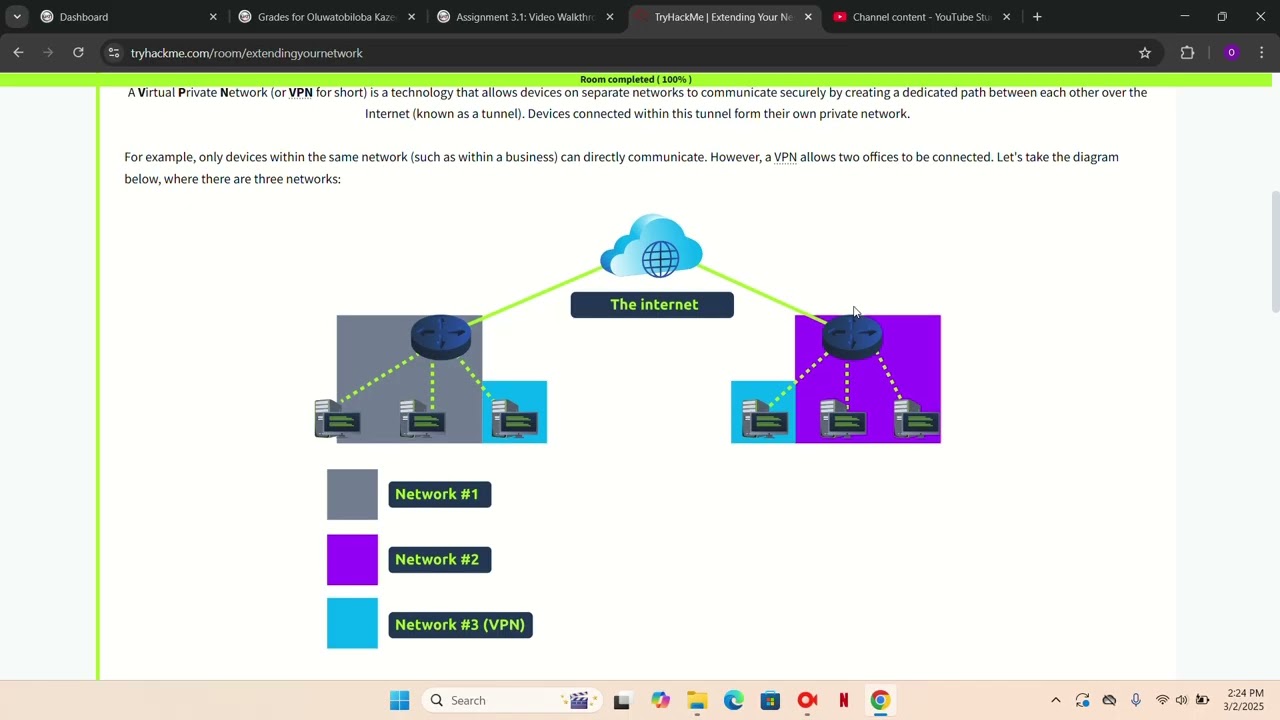Image resolution: width=1280 pixels, height=720 pixels.
Task: Select the TryHackMe Extending Your Network tab
Action: pos(723,17)
